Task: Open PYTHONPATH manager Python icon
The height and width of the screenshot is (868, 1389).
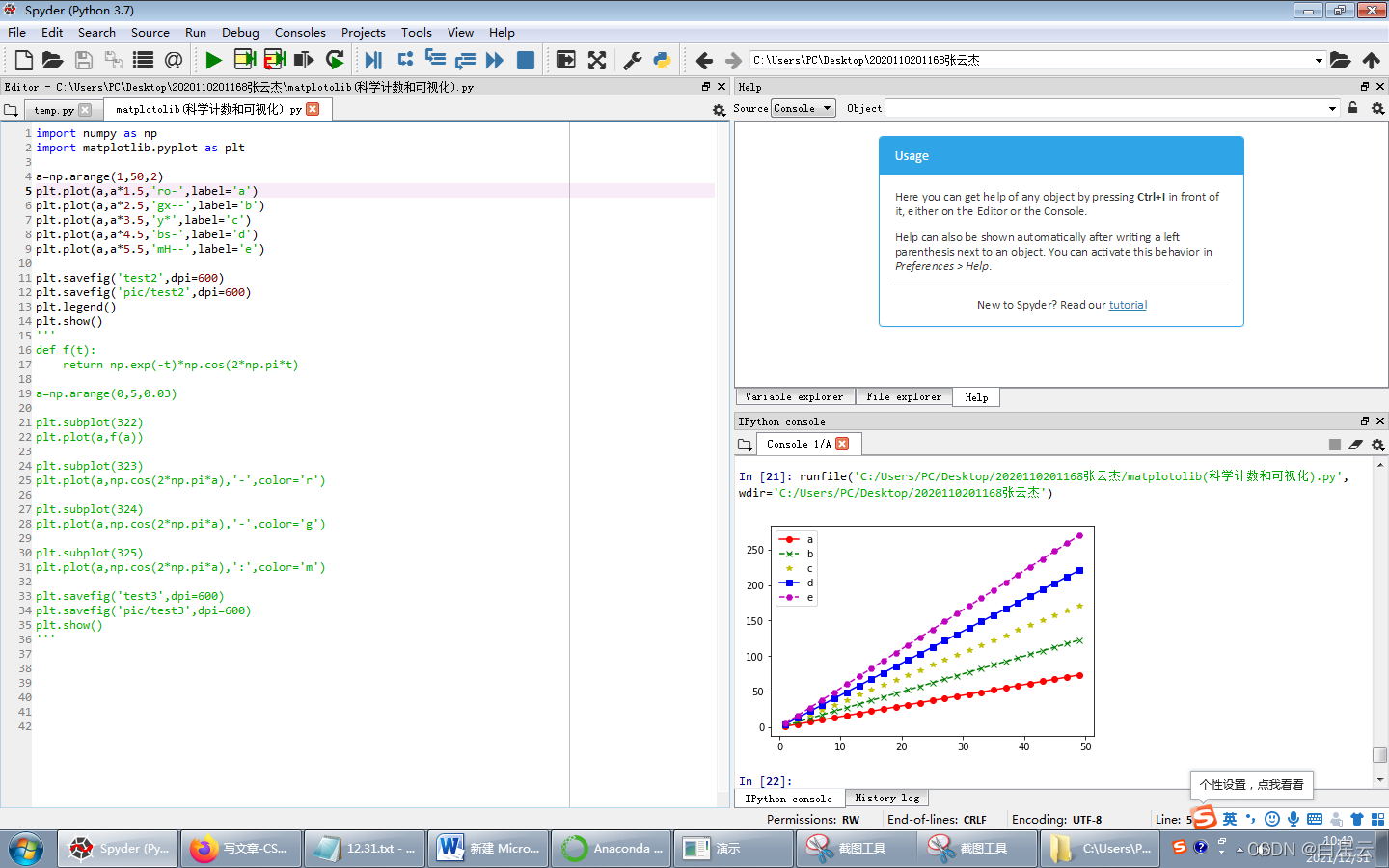Action: pos(663,60)
